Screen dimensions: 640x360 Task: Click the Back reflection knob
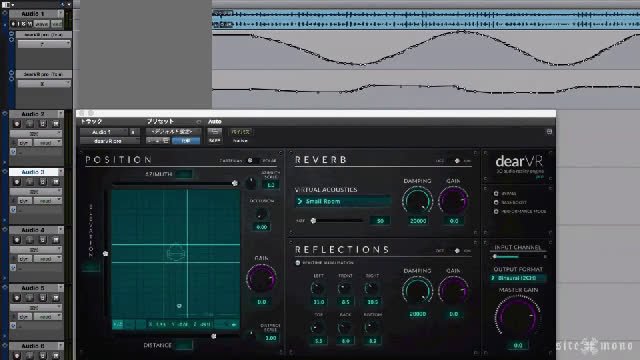(345, 327)
